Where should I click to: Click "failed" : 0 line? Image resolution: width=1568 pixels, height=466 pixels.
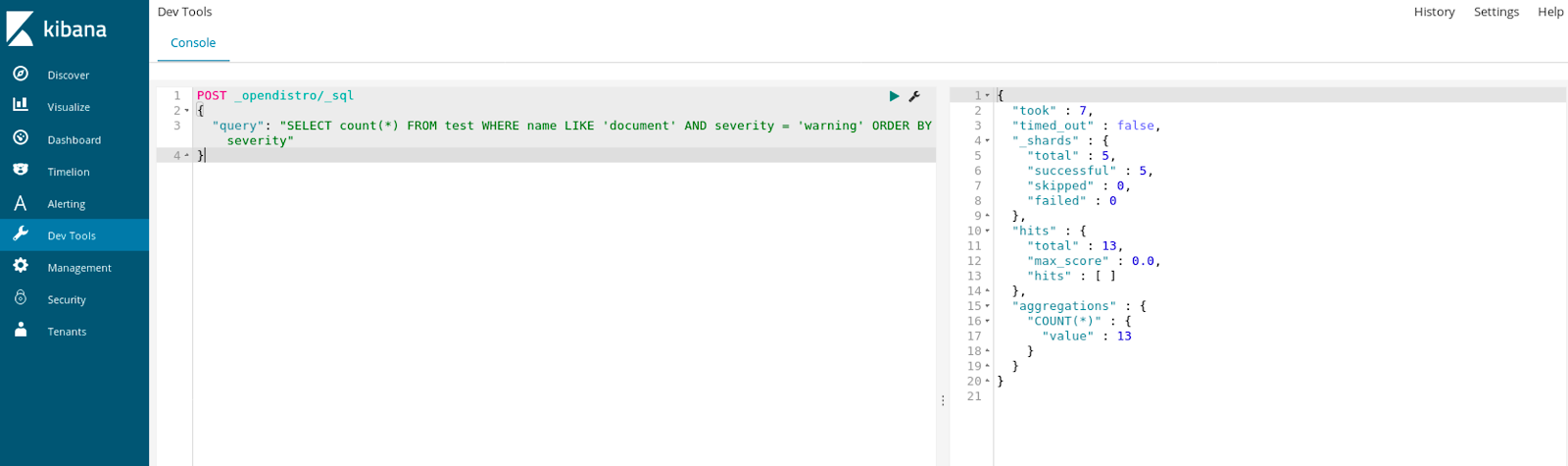coord(1072,200)
